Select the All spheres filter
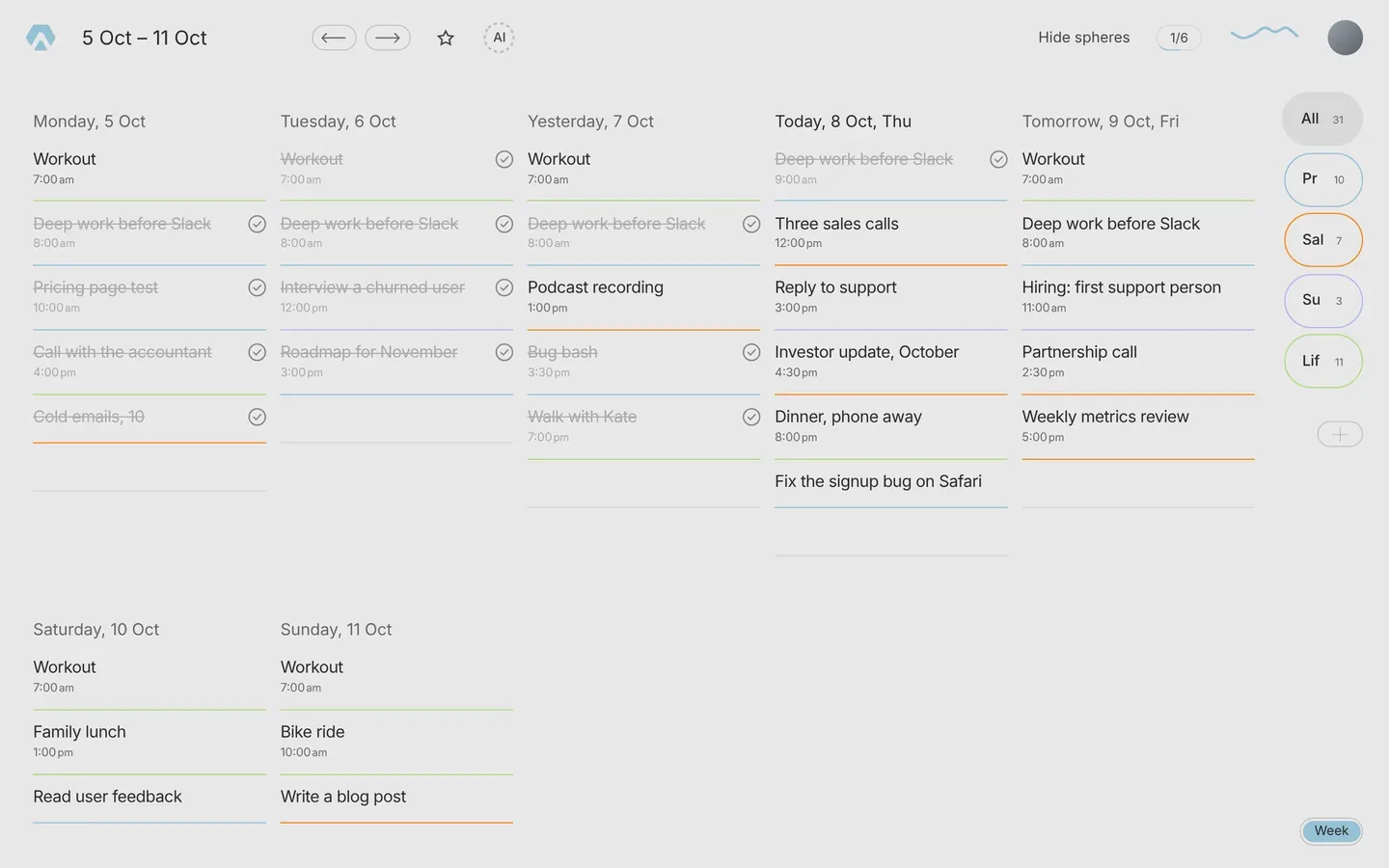Screen dimensions: 1389x868 click(1322, 119)
